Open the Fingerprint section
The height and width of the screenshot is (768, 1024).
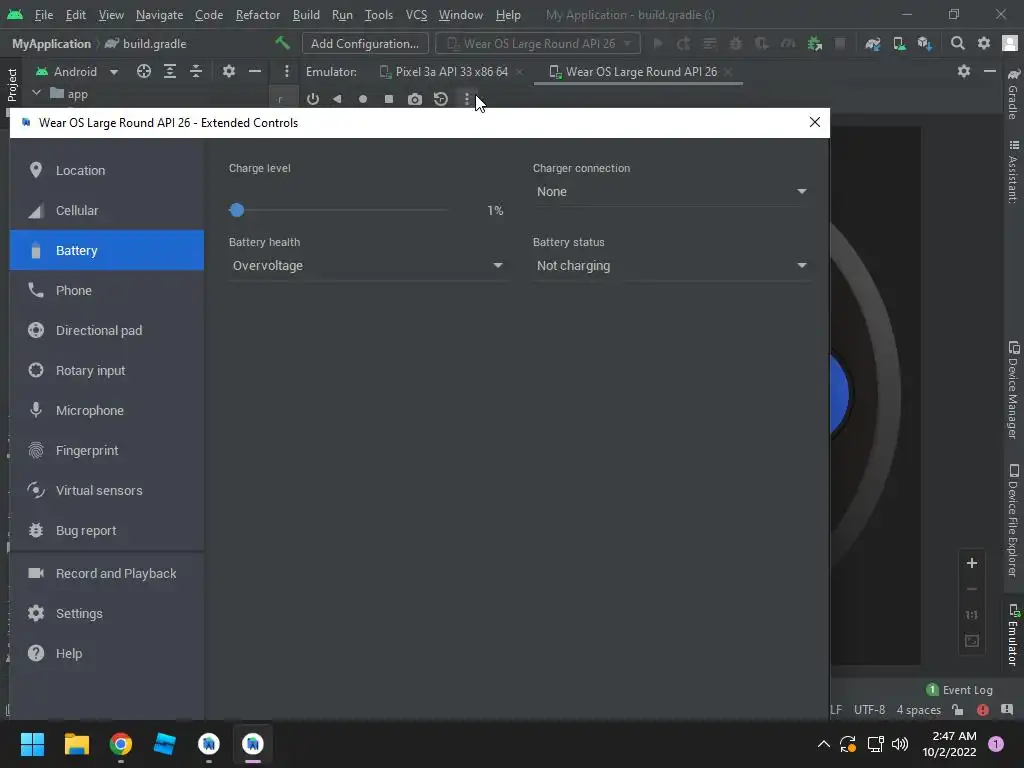coord(106,451)
